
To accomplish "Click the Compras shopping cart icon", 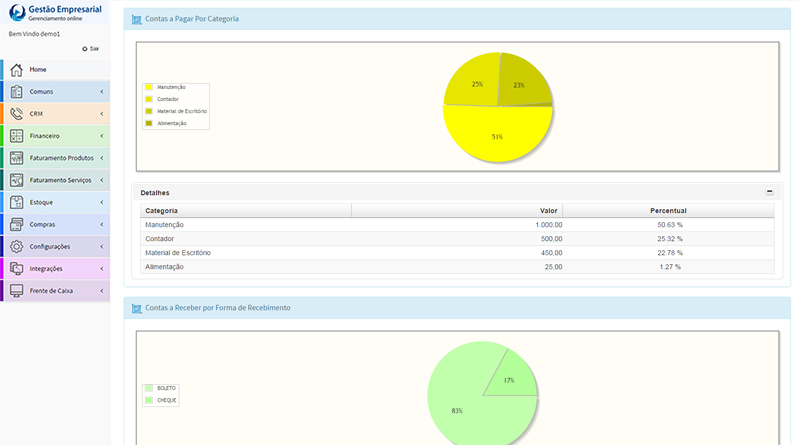I will pos(16,224).
